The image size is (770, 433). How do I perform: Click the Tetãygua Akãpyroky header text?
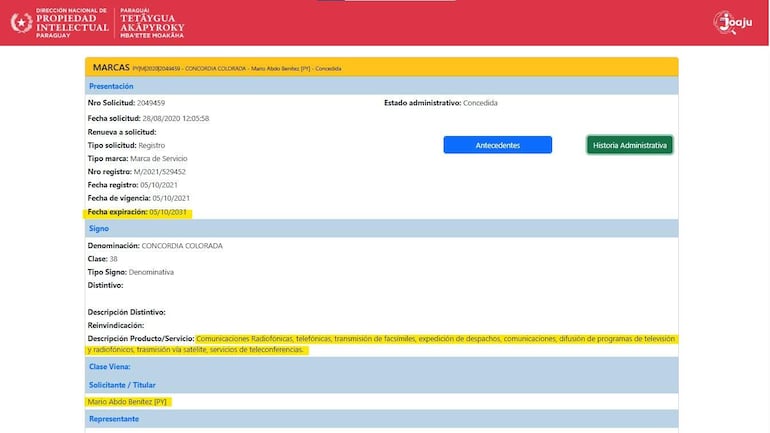[152, 23]
